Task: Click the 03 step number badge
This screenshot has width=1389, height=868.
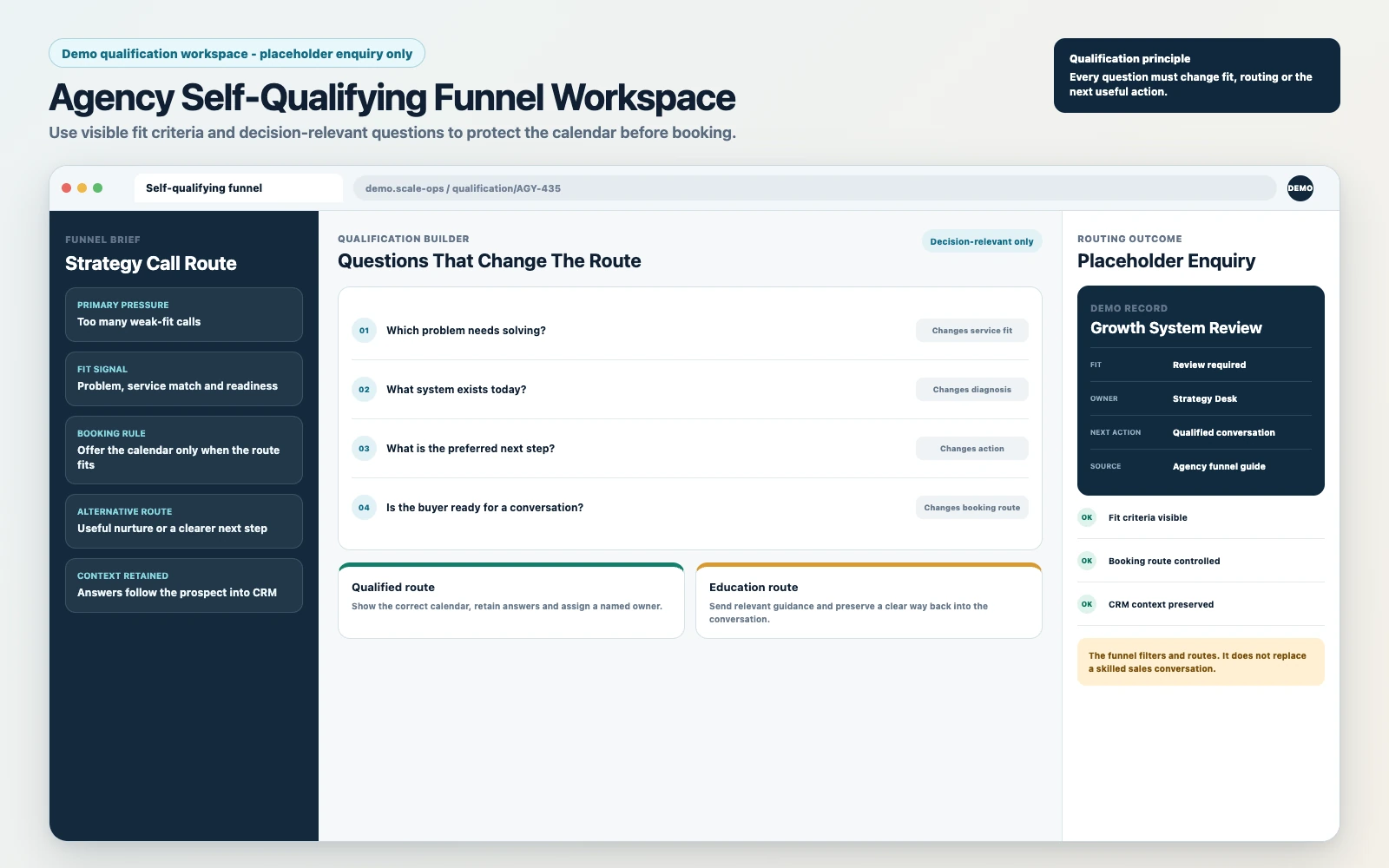Action: tap(364, 449)
